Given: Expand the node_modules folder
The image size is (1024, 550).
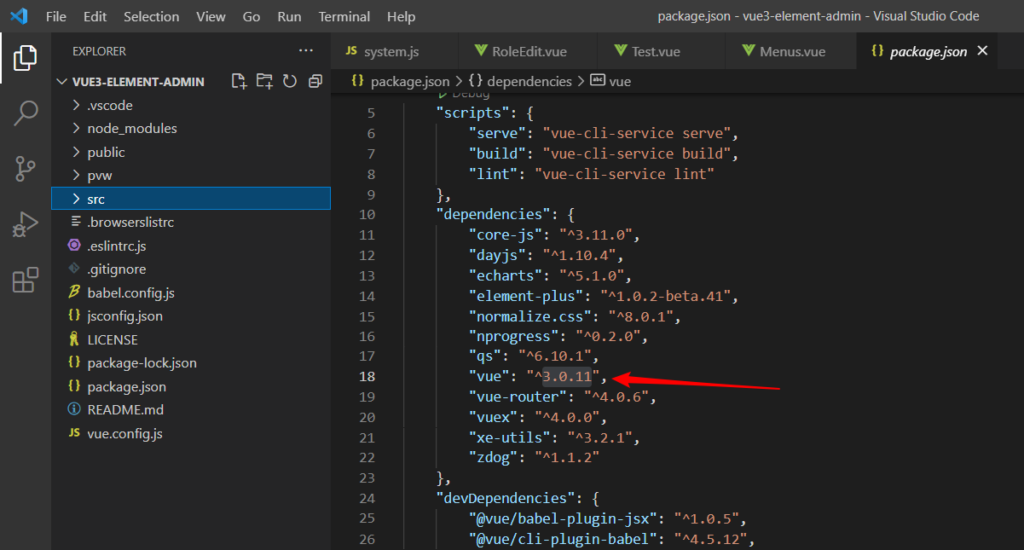Looking at the screenshot, I should tap(191, 129).
